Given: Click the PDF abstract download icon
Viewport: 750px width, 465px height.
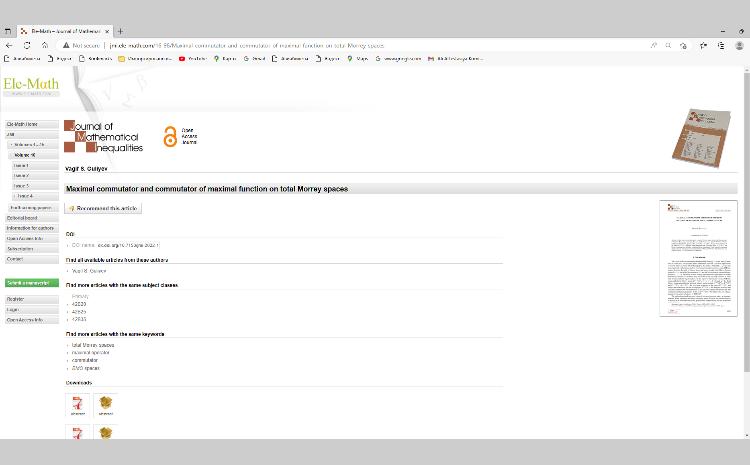Looking at the screenshot, I should [x=77, y=404].
